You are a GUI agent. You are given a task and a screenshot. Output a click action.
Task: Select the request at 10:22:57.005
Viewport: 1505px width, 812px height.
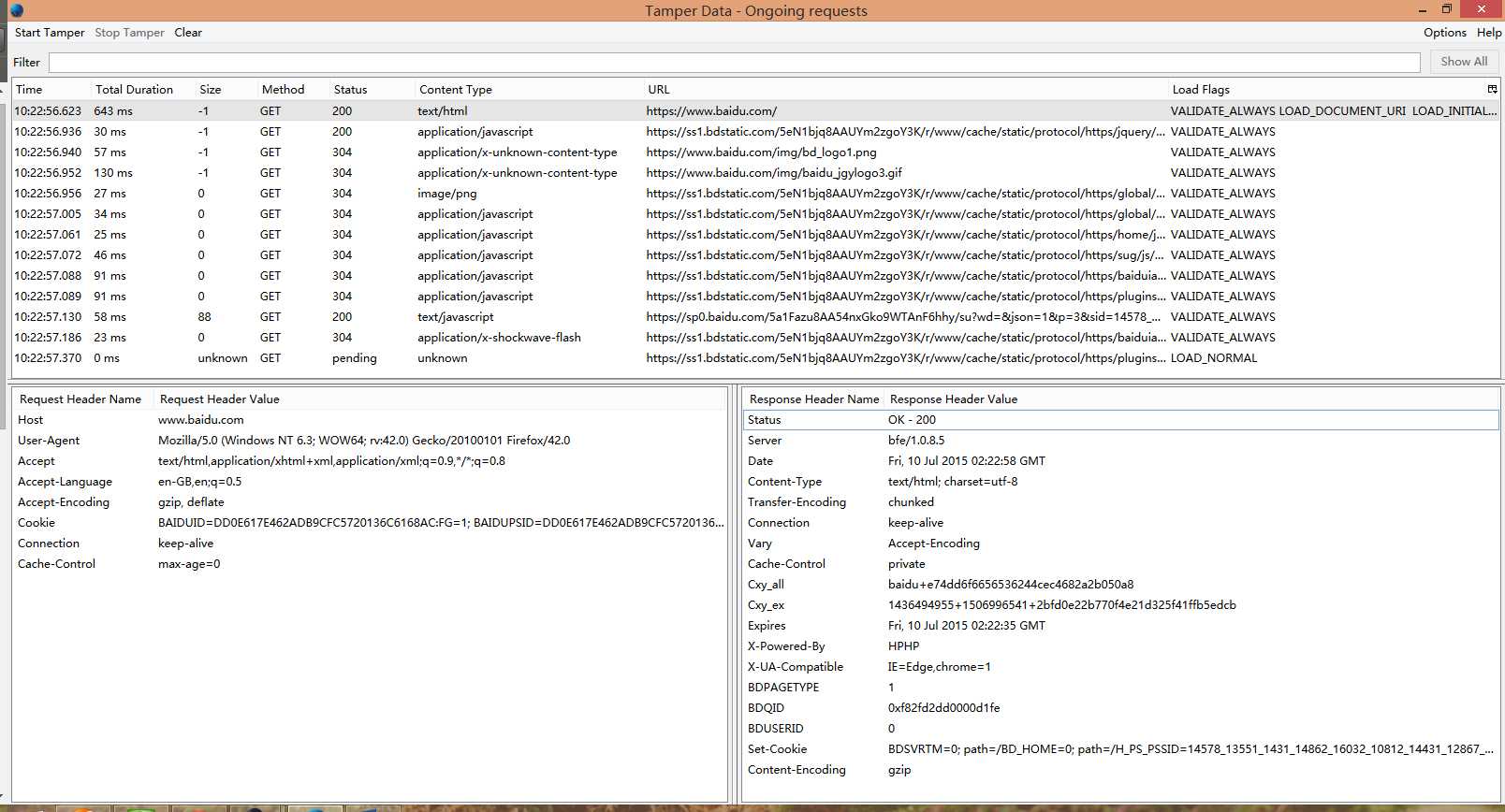(x=756, y=214)
